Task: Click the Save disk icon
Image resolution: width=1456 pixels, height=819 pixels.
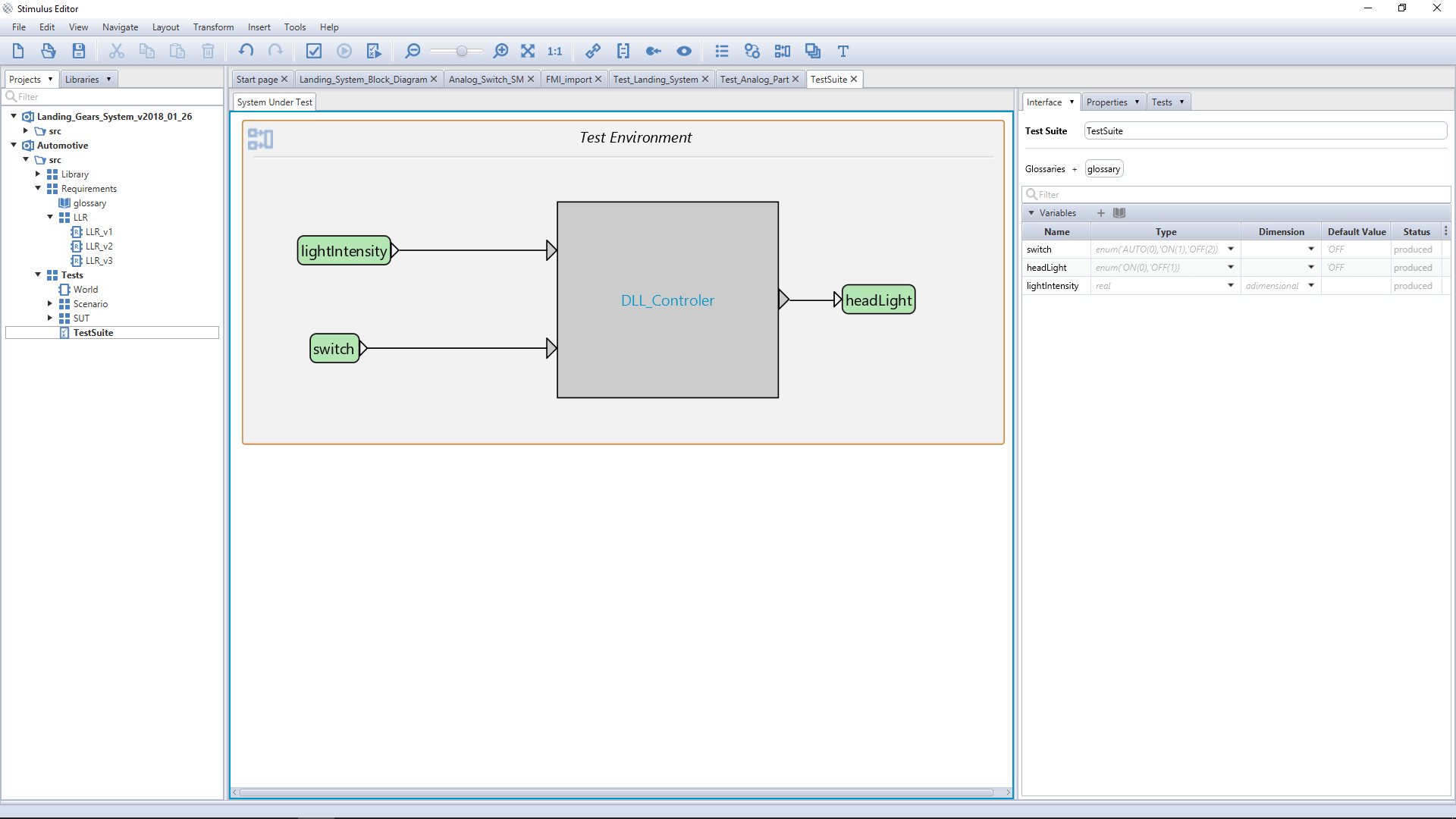Action: point(79,51)
